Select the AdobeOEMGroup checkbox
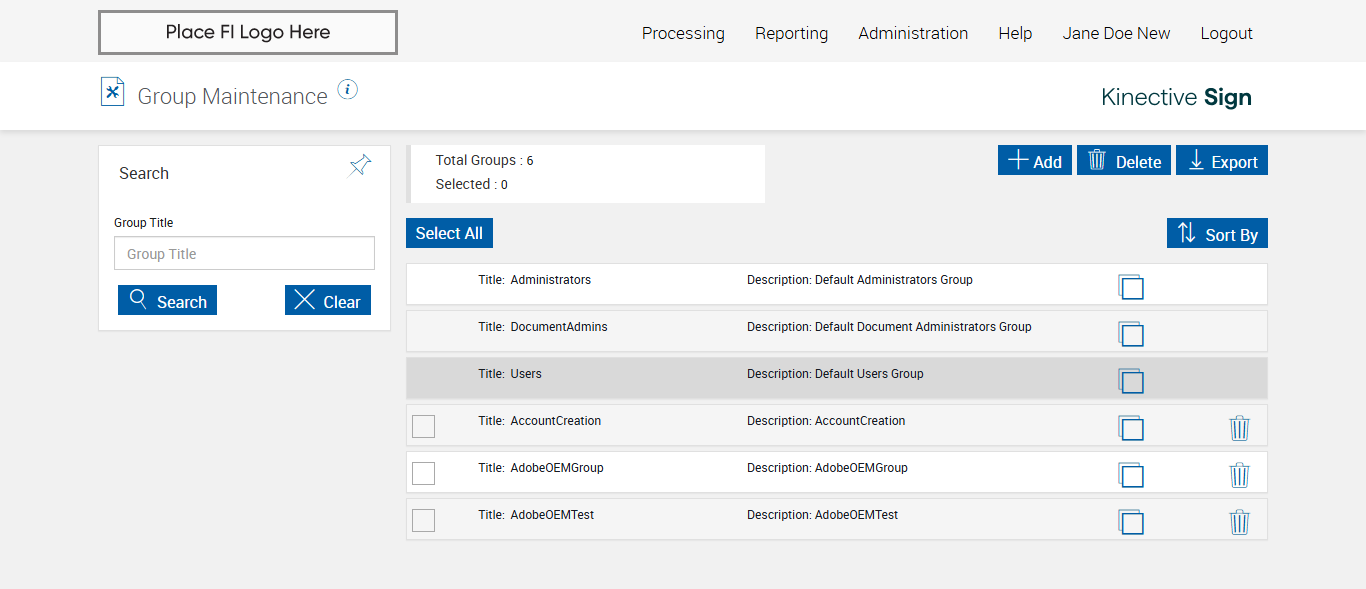 pos(424,474)
